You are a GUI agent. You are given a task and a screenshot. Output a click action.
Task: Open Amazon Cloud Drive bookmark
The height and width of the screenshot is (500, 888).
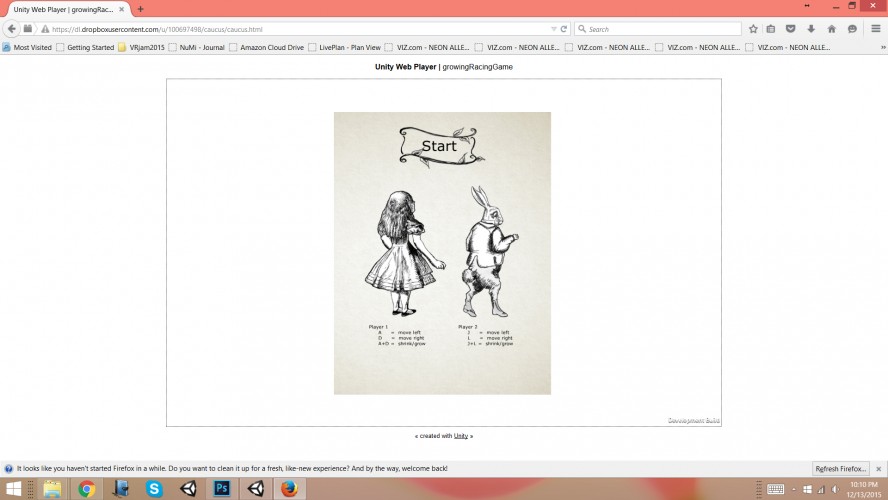click(x=266, y=48)
